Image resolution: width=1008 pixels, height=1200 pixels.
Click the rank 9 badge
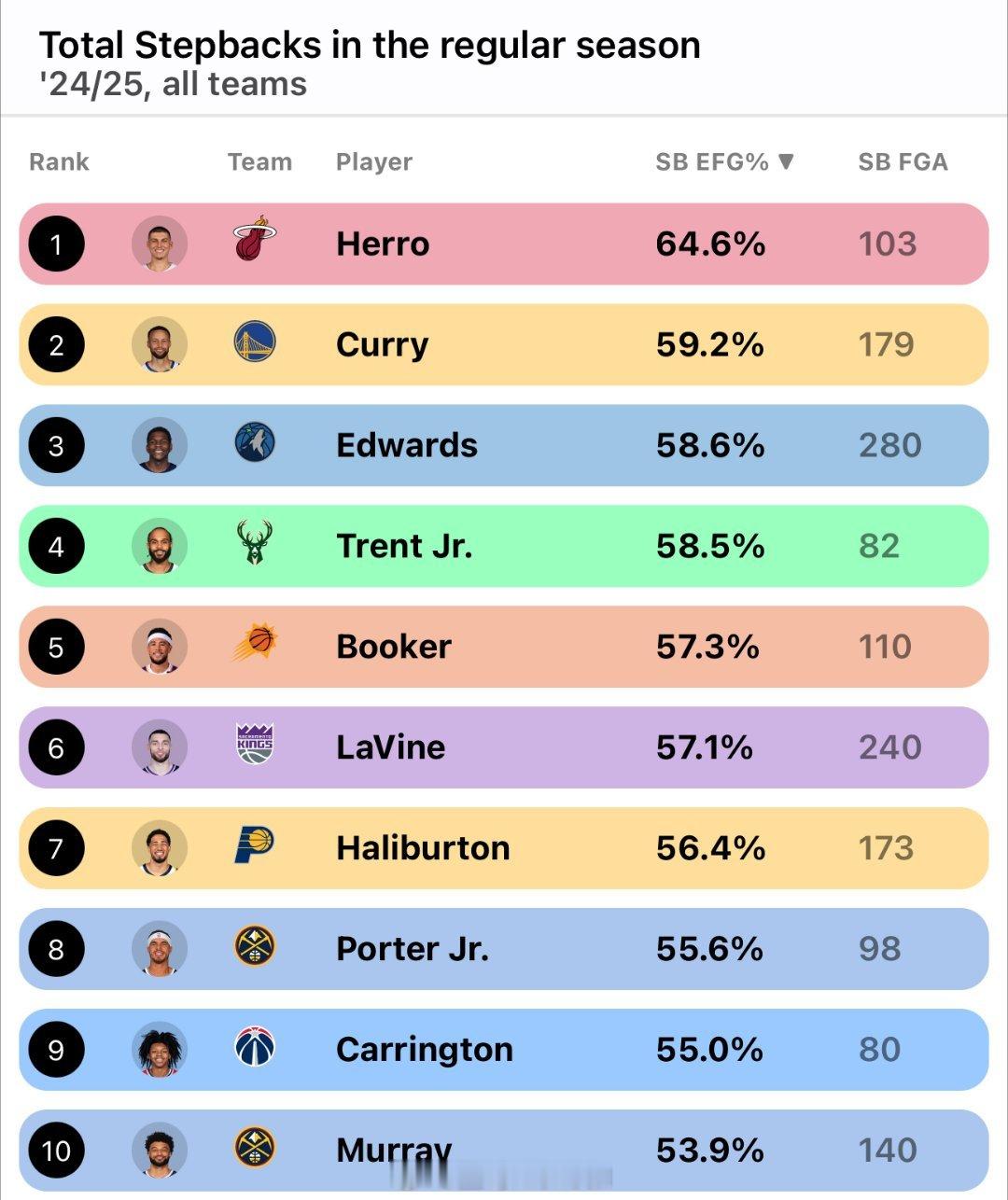pos(56,1050)
